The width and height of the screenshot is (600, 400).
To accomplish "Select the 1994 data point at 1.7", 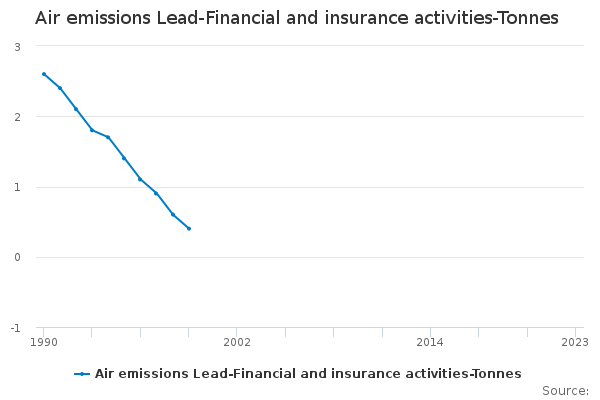I will (108, 137).
